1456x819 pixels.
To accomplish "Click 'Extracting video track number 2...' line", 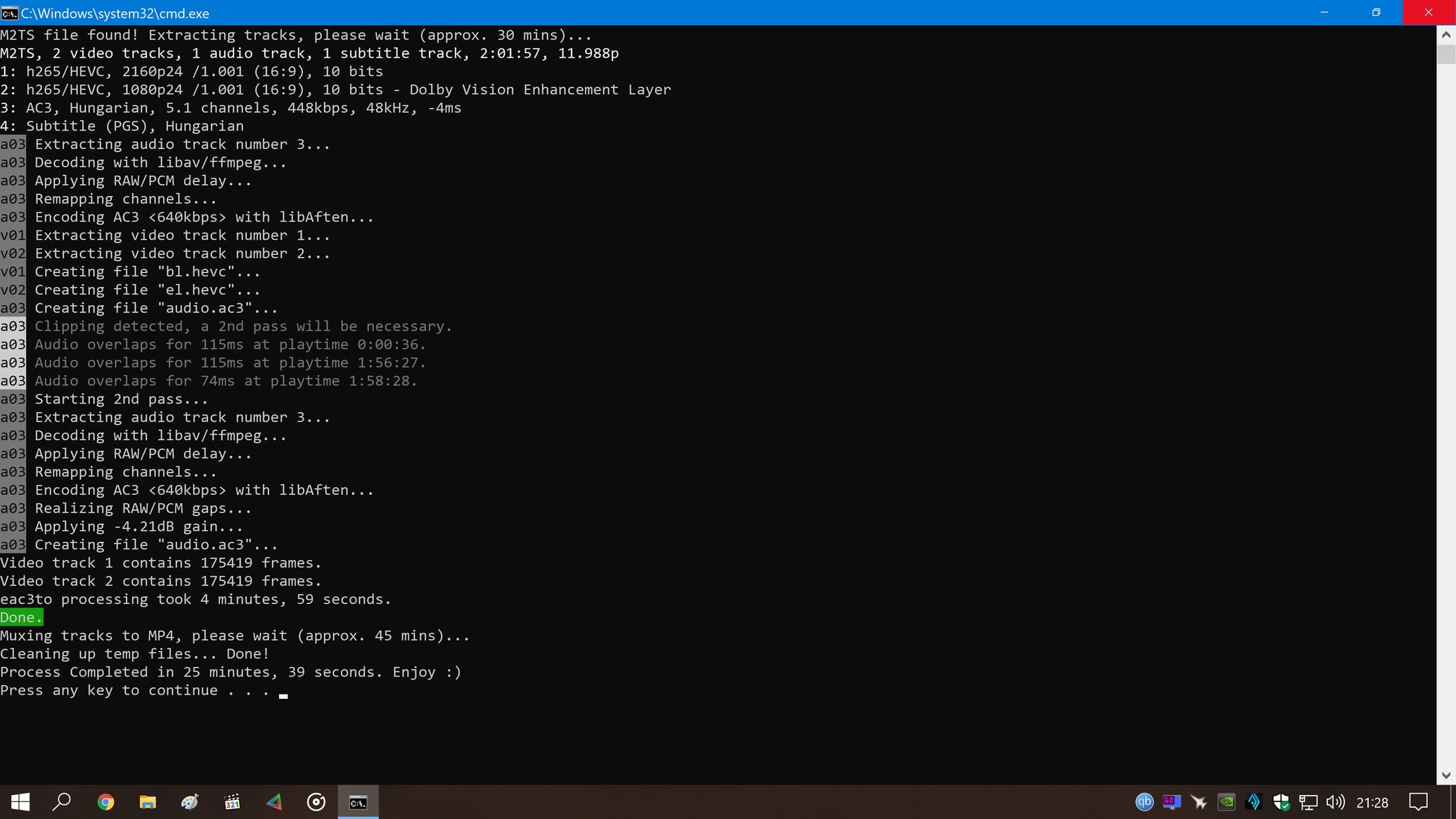I will (182, 253).
